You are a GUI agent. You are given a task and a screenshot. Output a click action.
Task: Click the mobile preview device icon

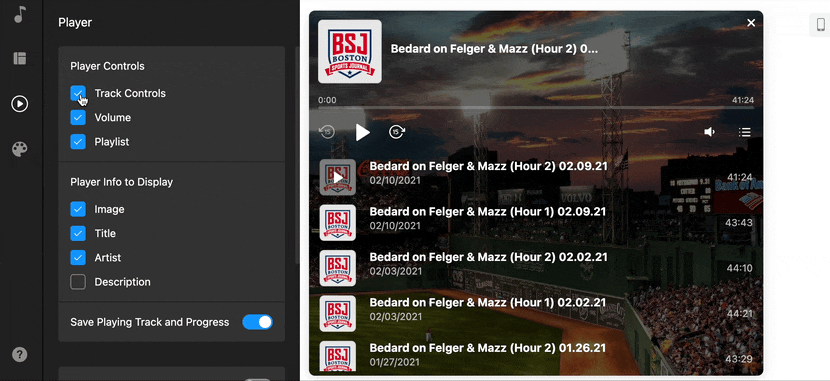pyautogui.click(x=820, y=25)
